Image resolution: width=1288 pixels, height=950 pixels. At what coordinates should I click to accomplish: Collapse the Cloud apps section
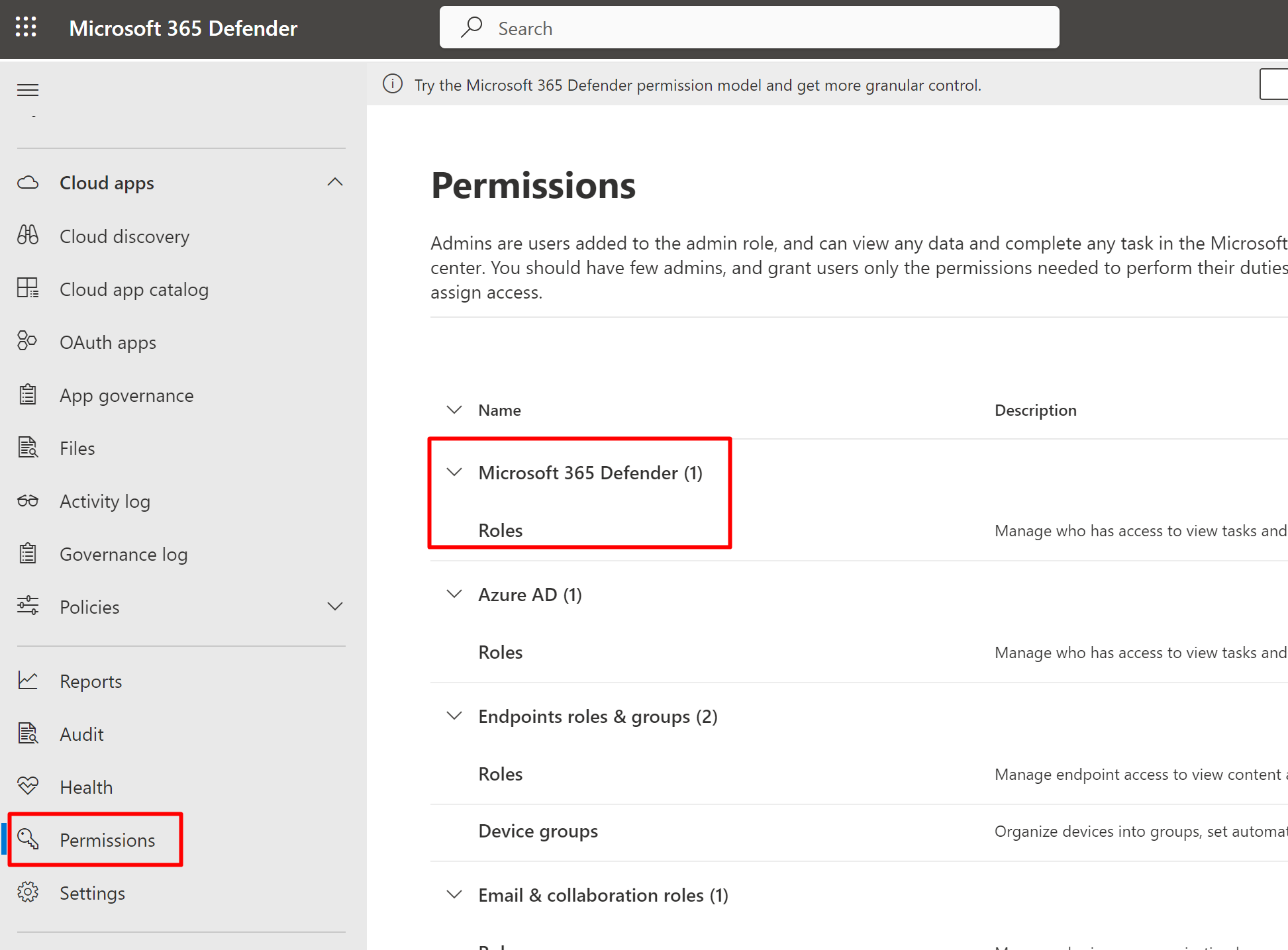pos(335,182)
